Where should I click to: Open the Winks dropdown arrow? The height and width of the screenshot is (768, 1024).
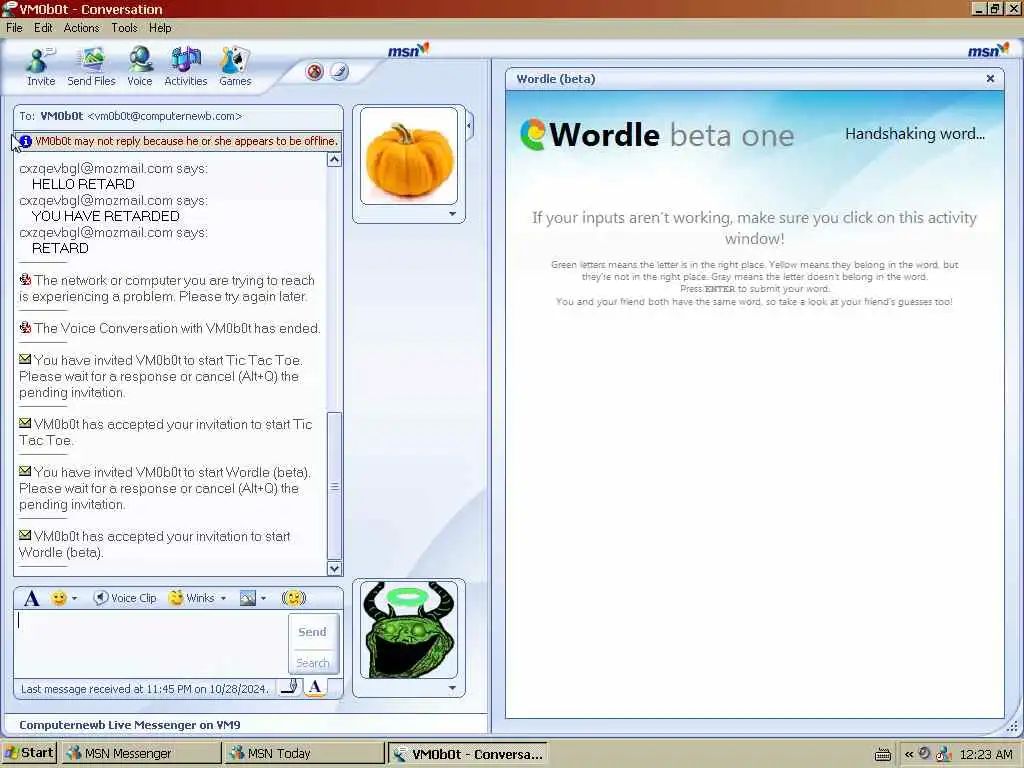[223, 598]
